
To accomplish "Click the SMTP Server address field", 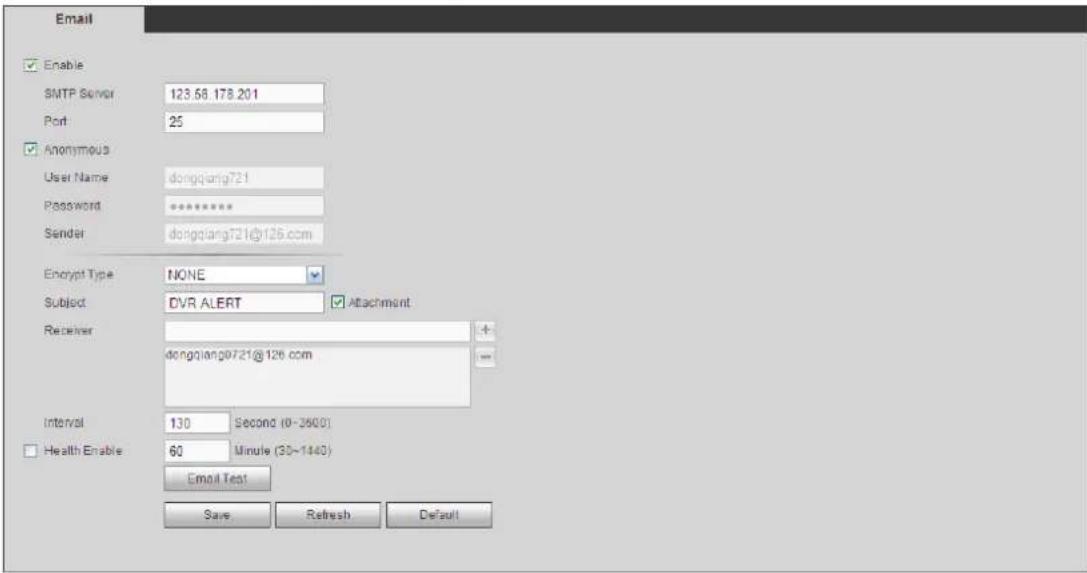I will [244, 94].
